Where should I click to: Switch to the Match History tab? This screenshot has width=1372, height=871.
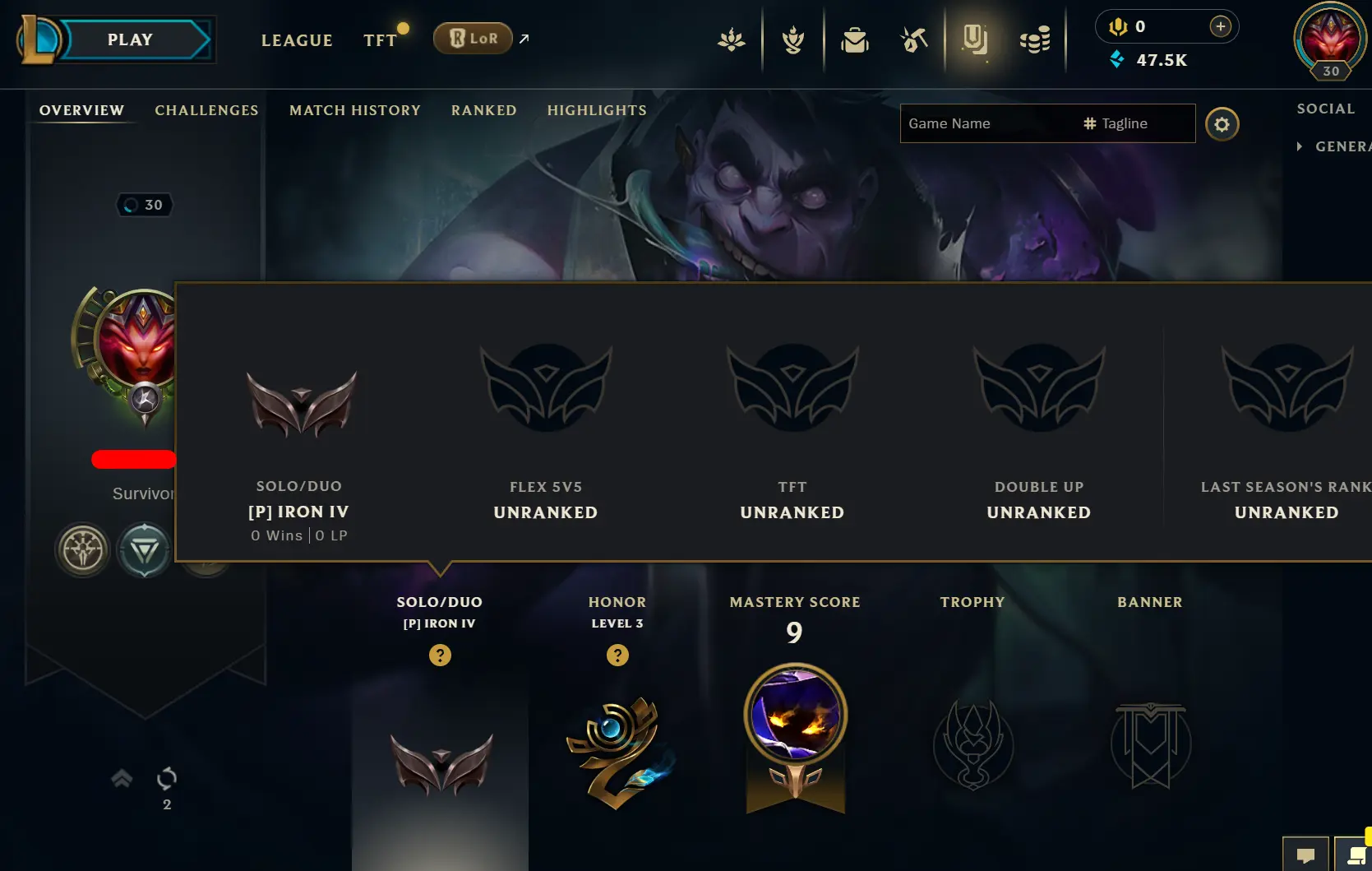click(355, 110)
